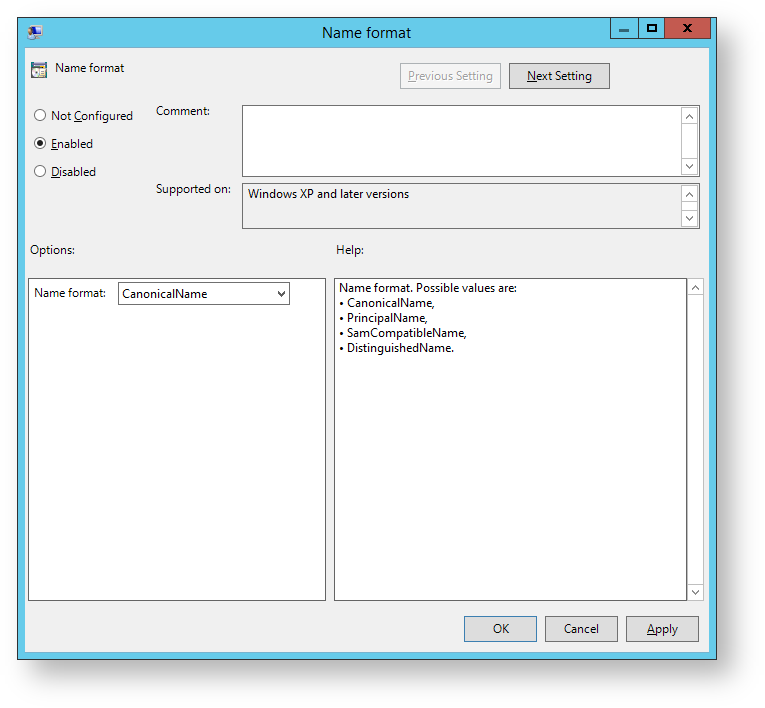
Task: Confirm with the OK button
Action: click(500, 629)
